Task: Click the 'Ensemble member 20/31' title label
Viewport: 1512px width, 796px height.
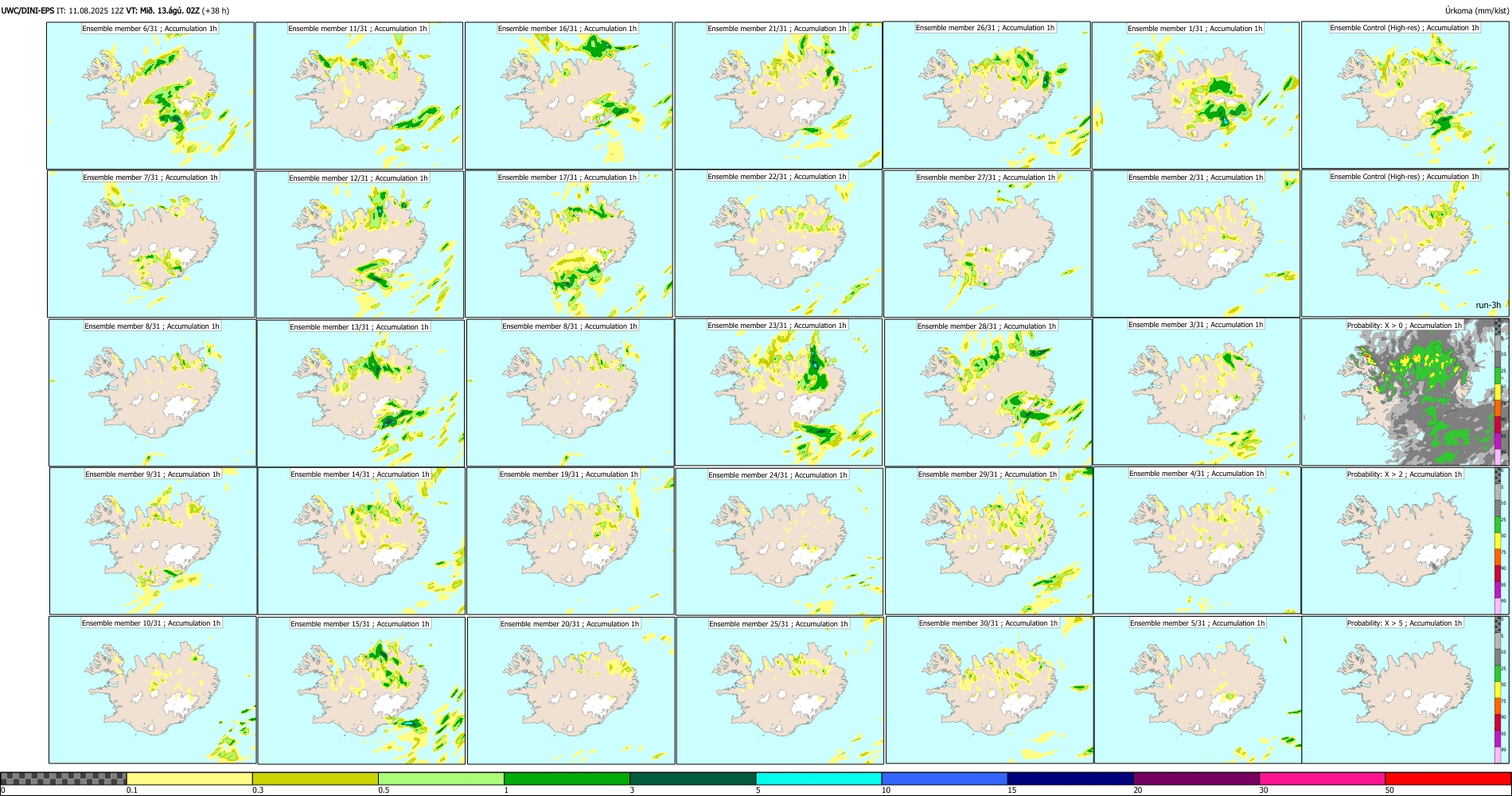Action: pyautogui.click(x=570, y=624)
